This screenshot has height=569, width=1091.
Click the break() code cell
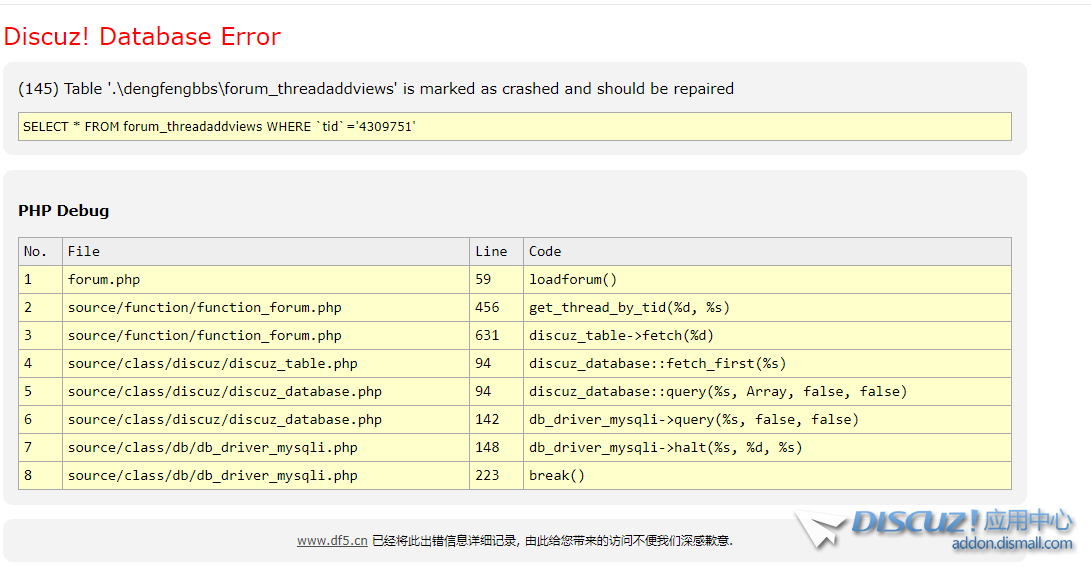(x=557, y=476)
